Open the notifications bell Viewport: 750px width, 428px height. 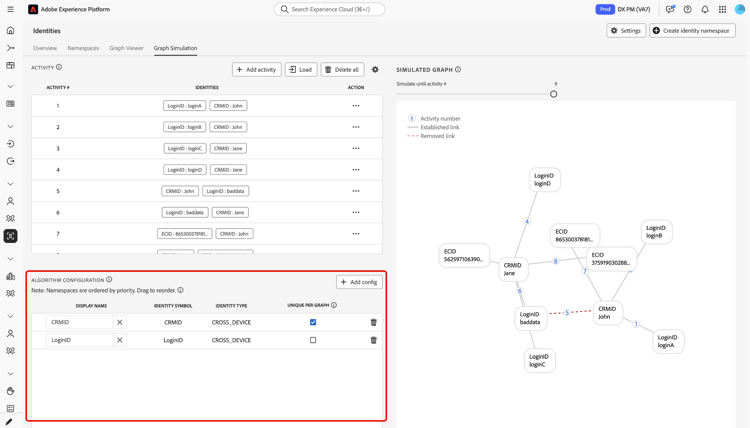[x=705, y=9]
